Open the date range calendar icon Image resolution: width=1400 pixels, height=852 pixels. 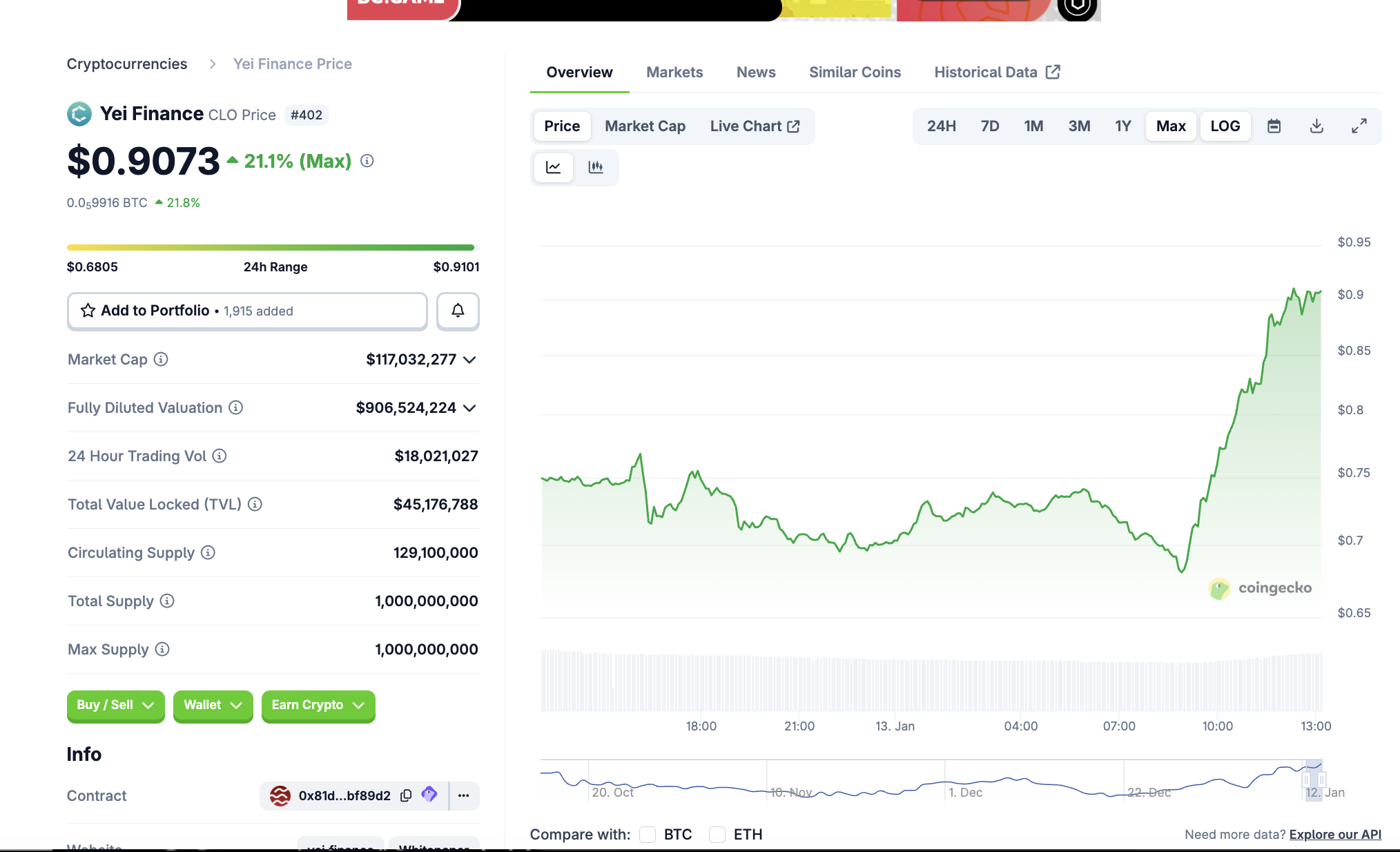coord(1274,126)
